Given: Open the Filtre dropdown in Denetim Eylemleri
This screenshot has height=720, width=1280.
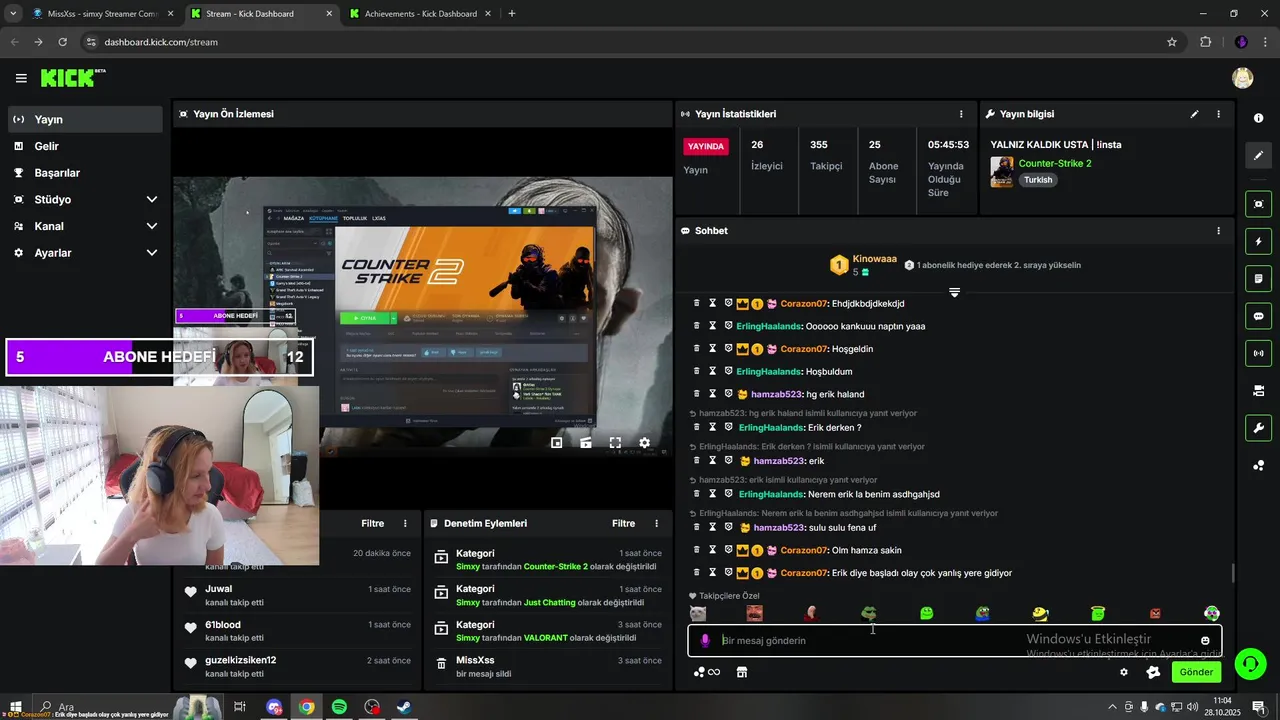Looking at the screenshot, I should tap(623, 523).
